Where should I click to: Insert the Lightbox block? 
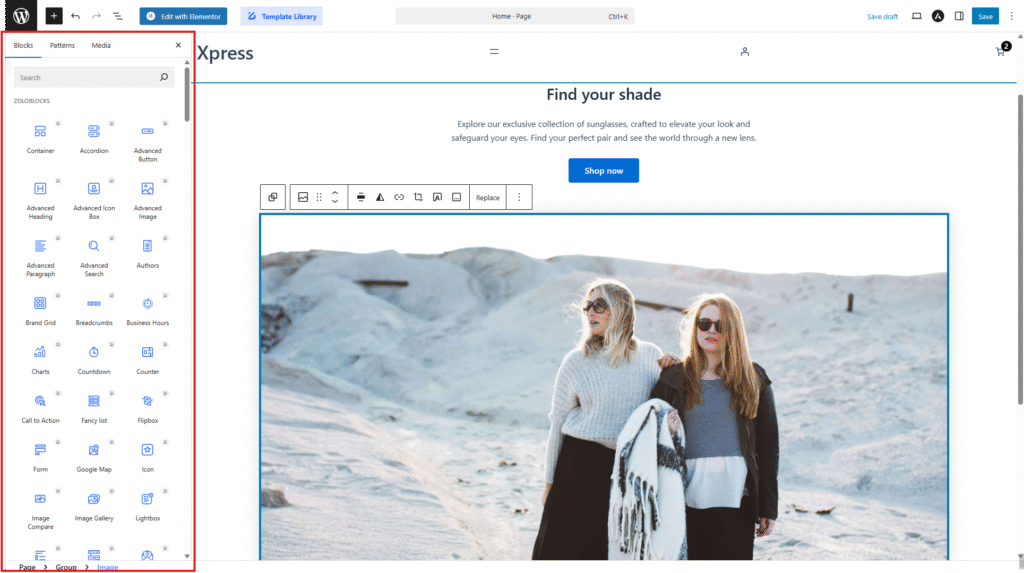(x=148, y=506)
